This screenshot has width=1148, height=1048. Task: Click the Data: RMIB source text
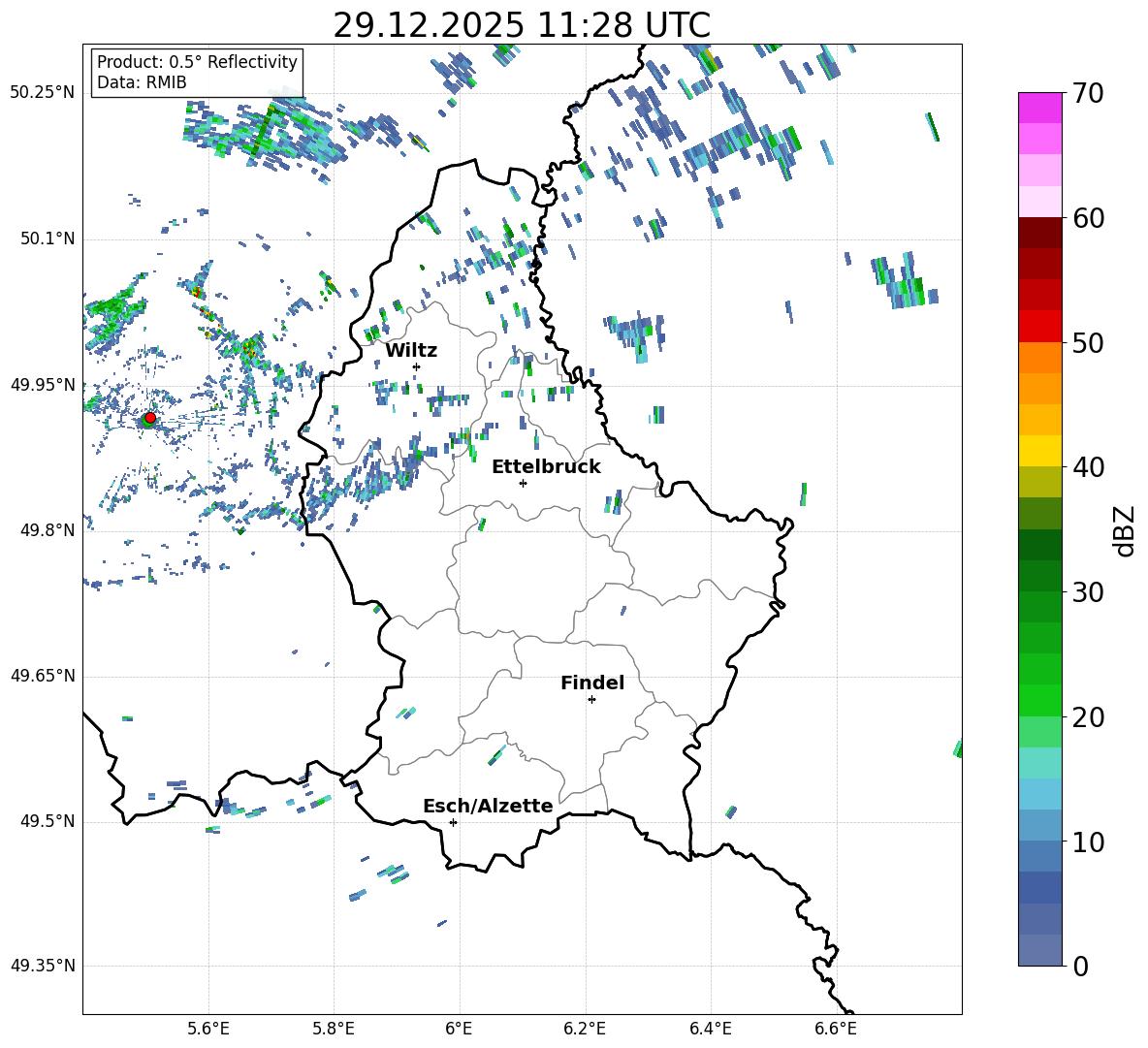(x=142, y=82)
